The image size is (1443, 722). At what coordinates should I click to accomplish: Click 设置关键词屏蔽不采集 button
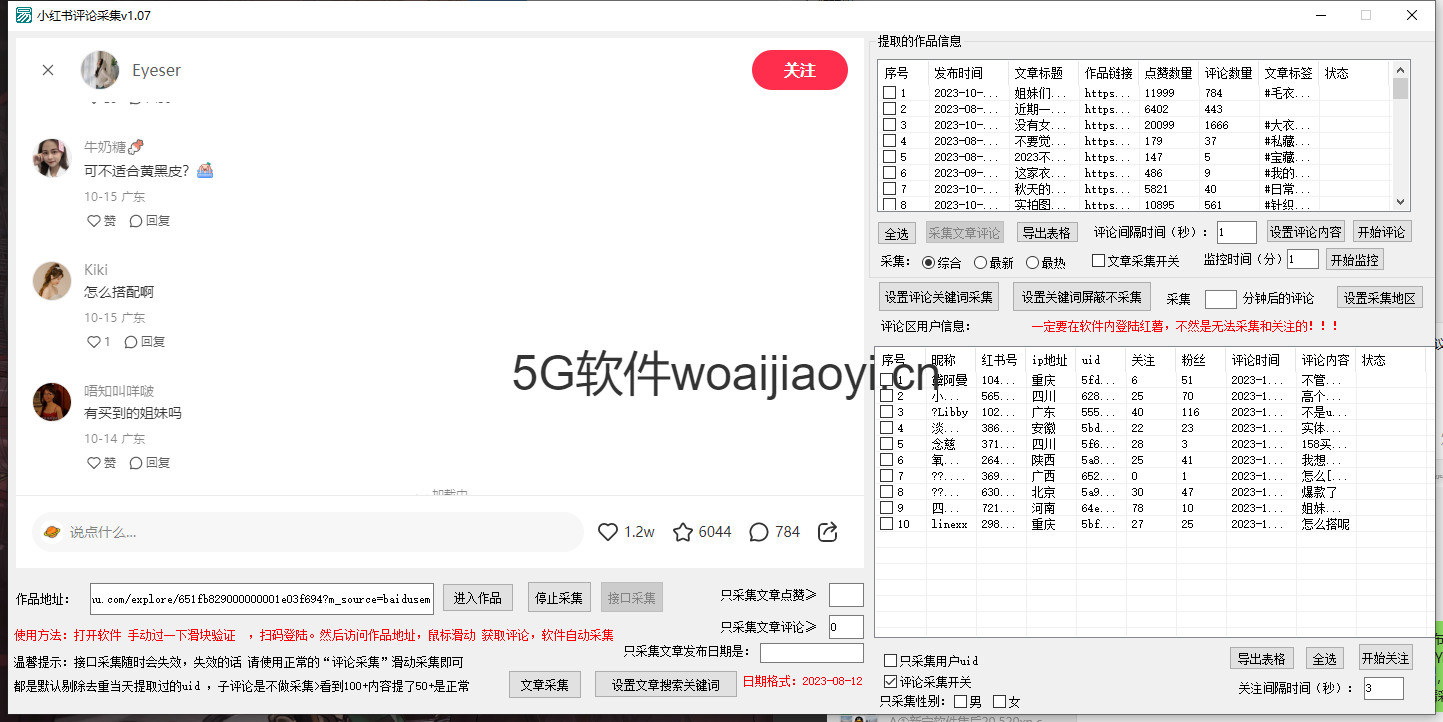pyautogui.click(x=1081, y=297)
